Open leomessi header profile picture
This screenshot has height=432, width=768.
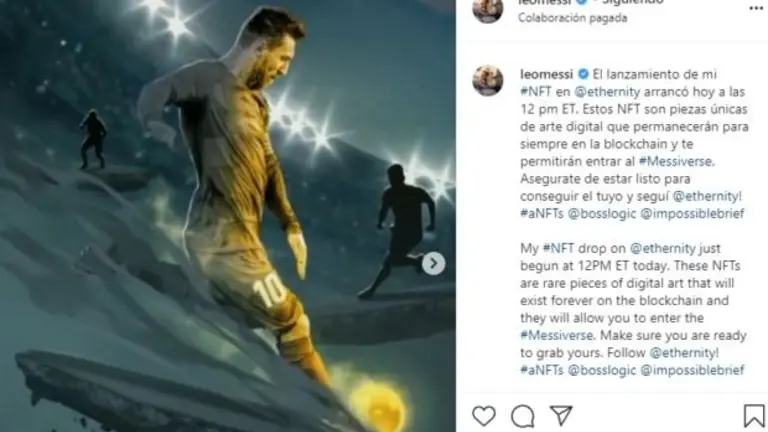tap(487, 9)
